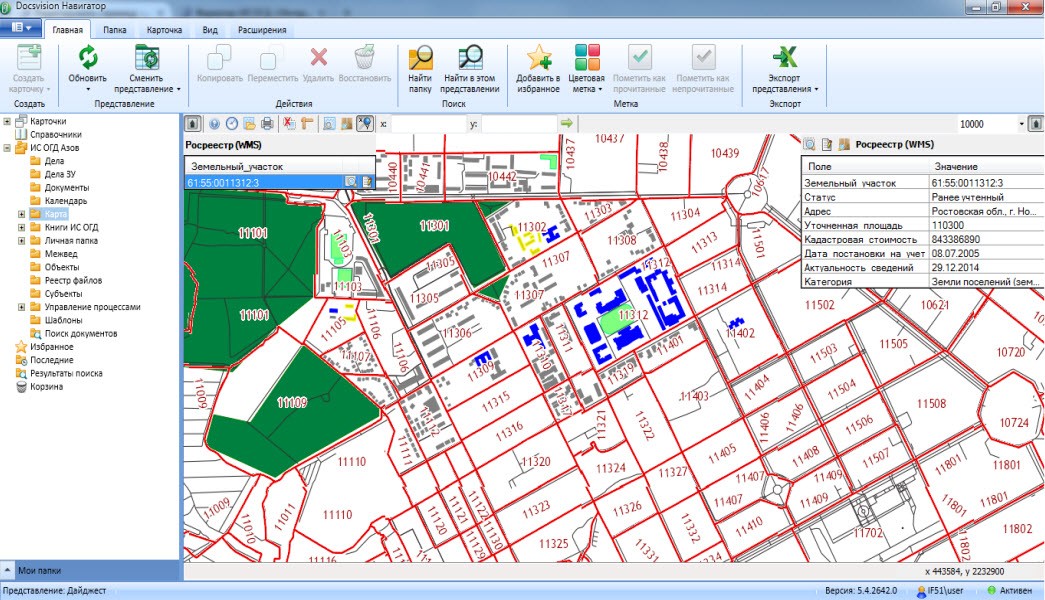The height and width of the screenshot is (600, 1045).
Task: Click the Удалить red cross icon
Action: coord(319,57)
